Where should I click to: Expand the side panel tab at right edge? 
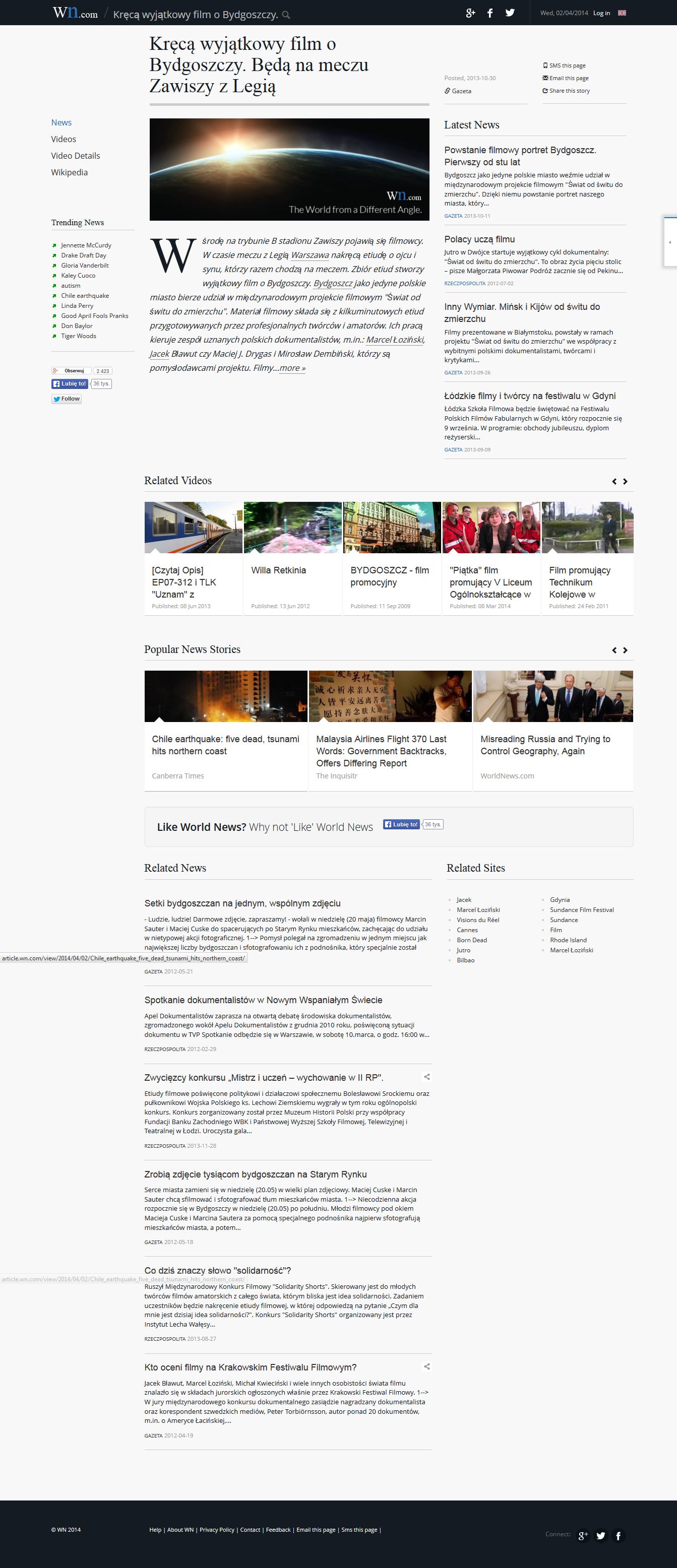[x=670, y=242]
